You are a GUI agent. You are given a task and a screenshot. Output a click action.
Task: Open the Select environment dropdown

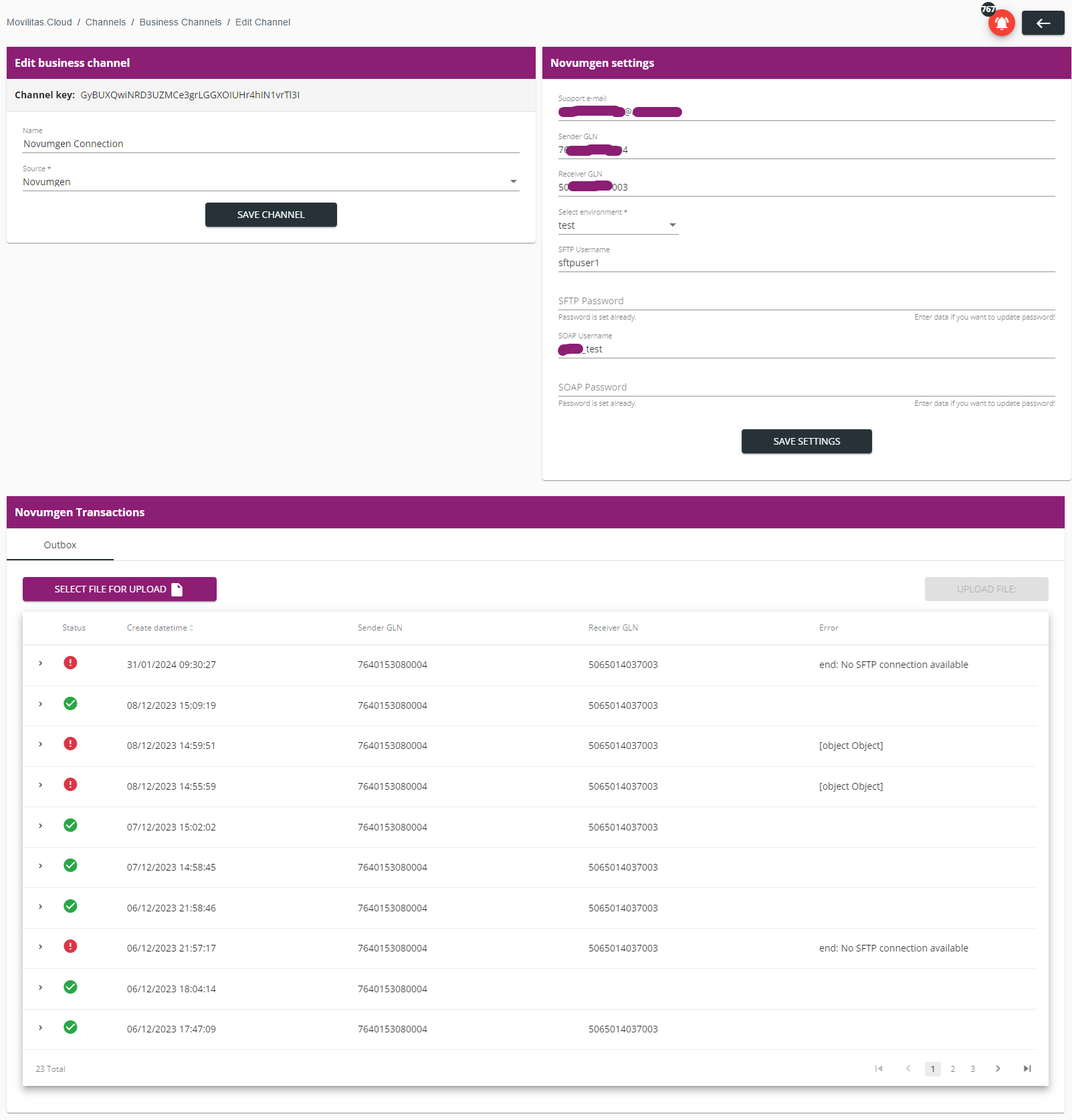click(x=618, y=225)
